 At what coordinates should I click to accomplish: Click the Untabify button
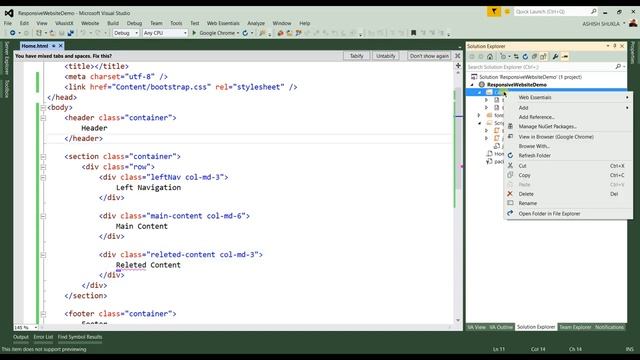(386, 56)
